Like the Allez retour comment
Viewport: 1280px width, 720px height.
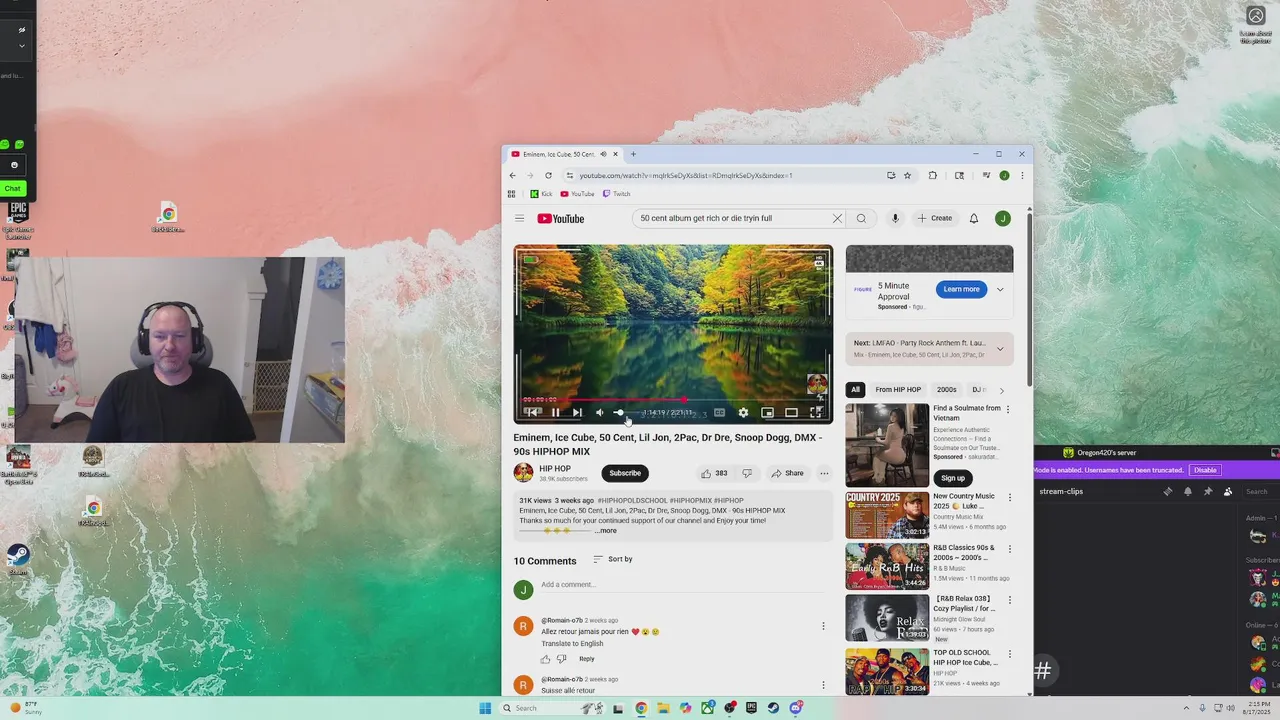[545, 659]
